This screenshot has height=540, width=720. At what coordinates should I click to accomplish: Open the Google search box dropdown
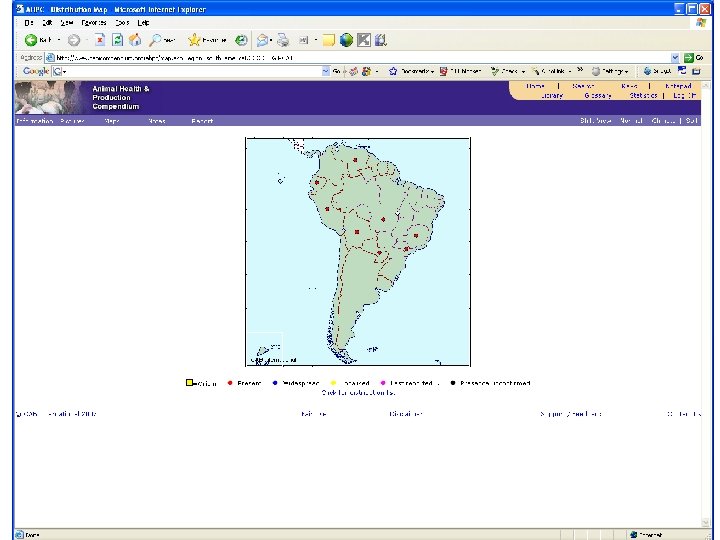coord(326,71)
